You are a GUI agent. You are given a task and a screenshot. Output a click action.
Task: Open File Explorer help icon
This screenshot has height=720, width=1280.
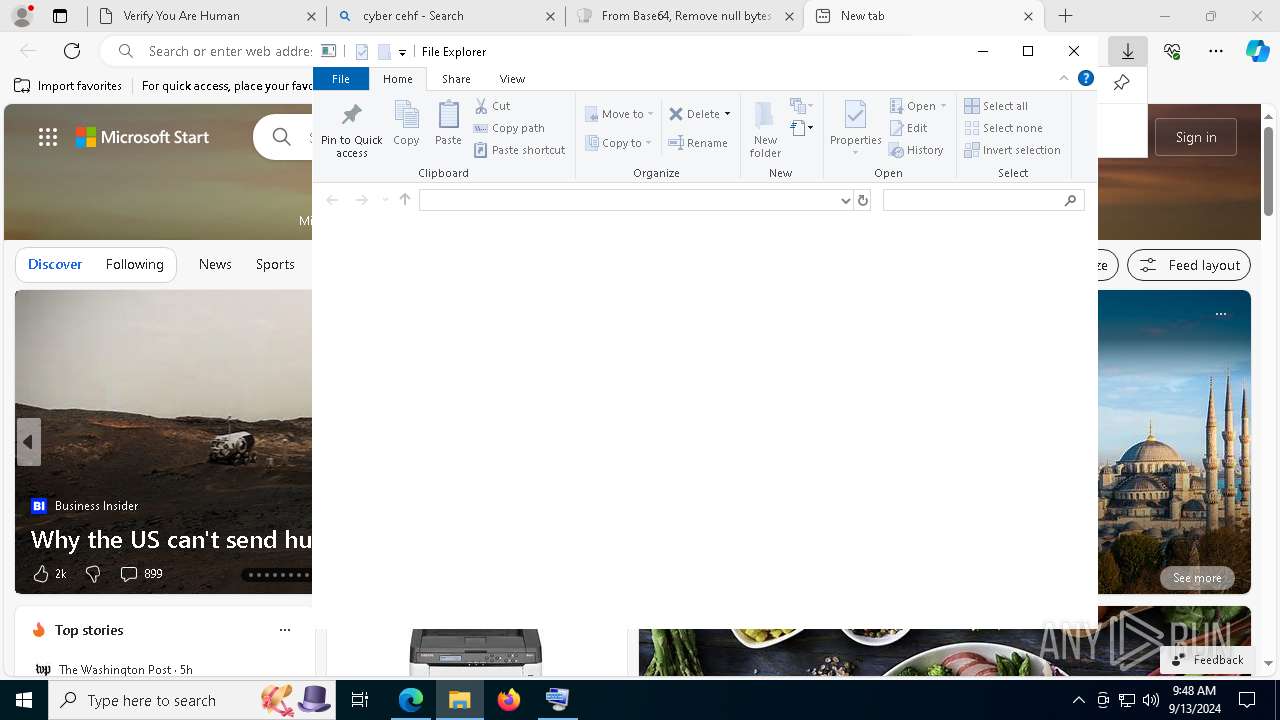coord(1086,78)
